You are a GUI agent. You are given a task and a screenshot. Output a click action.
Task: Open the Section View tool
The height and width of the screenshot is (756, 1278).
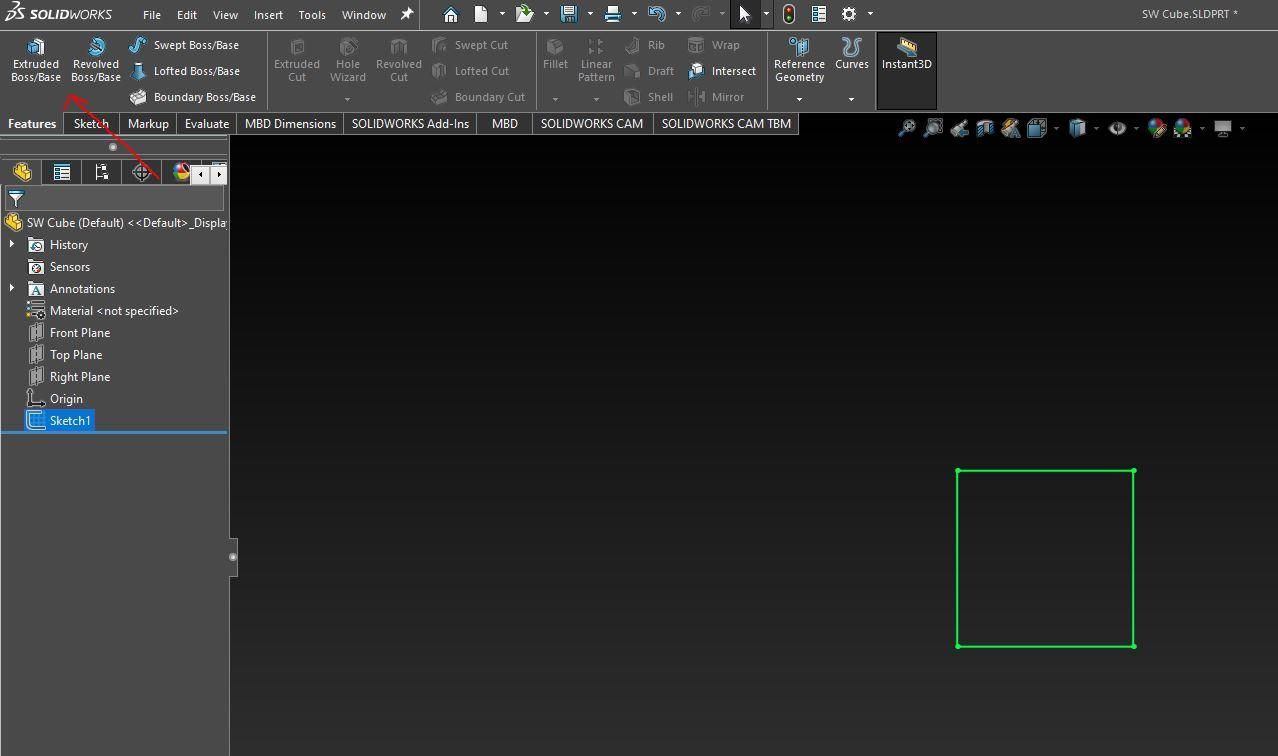984,128
